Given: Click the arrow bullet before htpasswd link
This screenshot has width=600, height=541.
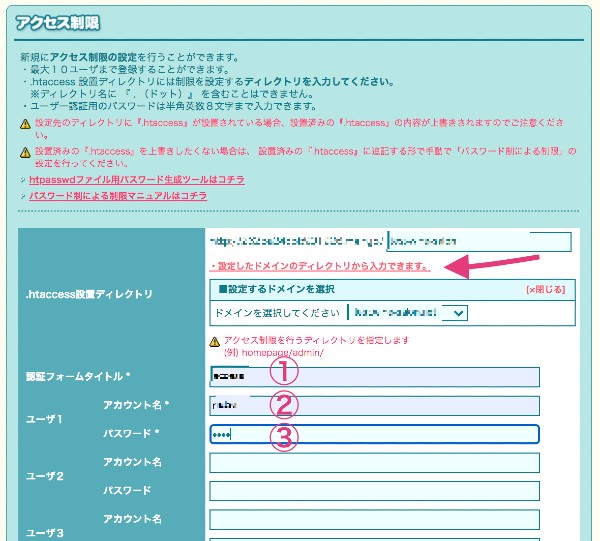Looking at the screenshot, I should click(23, 179).
